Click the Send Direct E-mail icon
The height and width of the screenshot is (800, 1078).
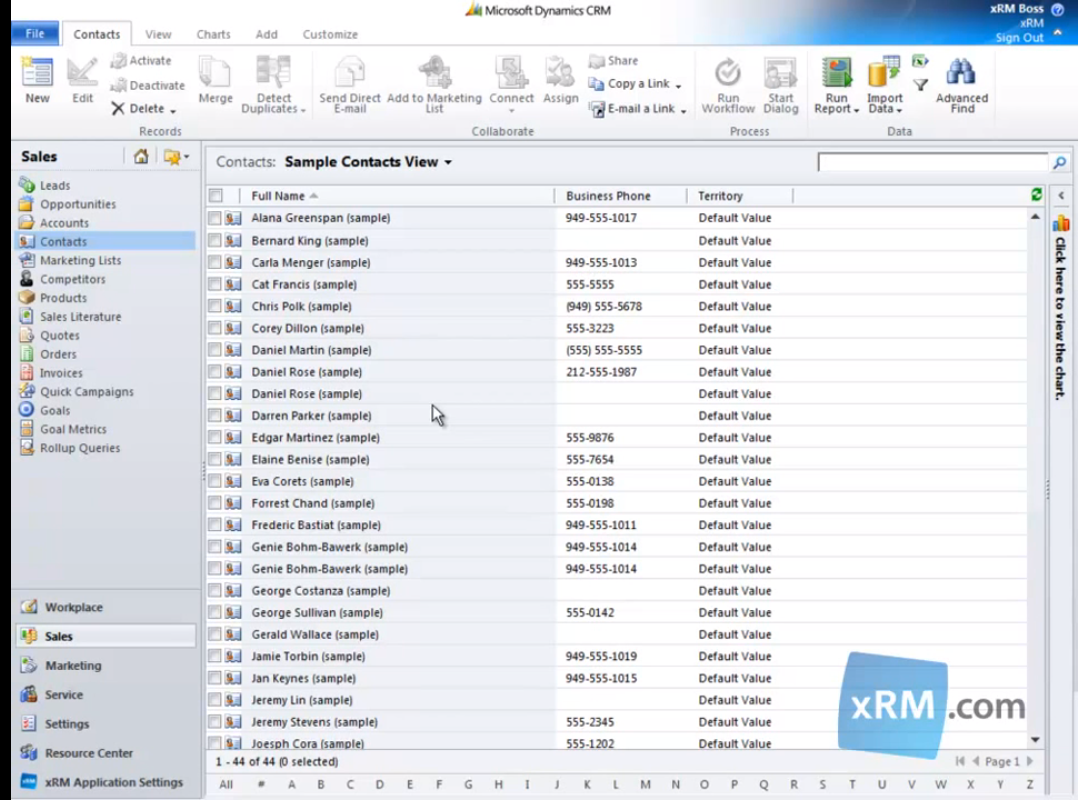(x=349, y=72)
